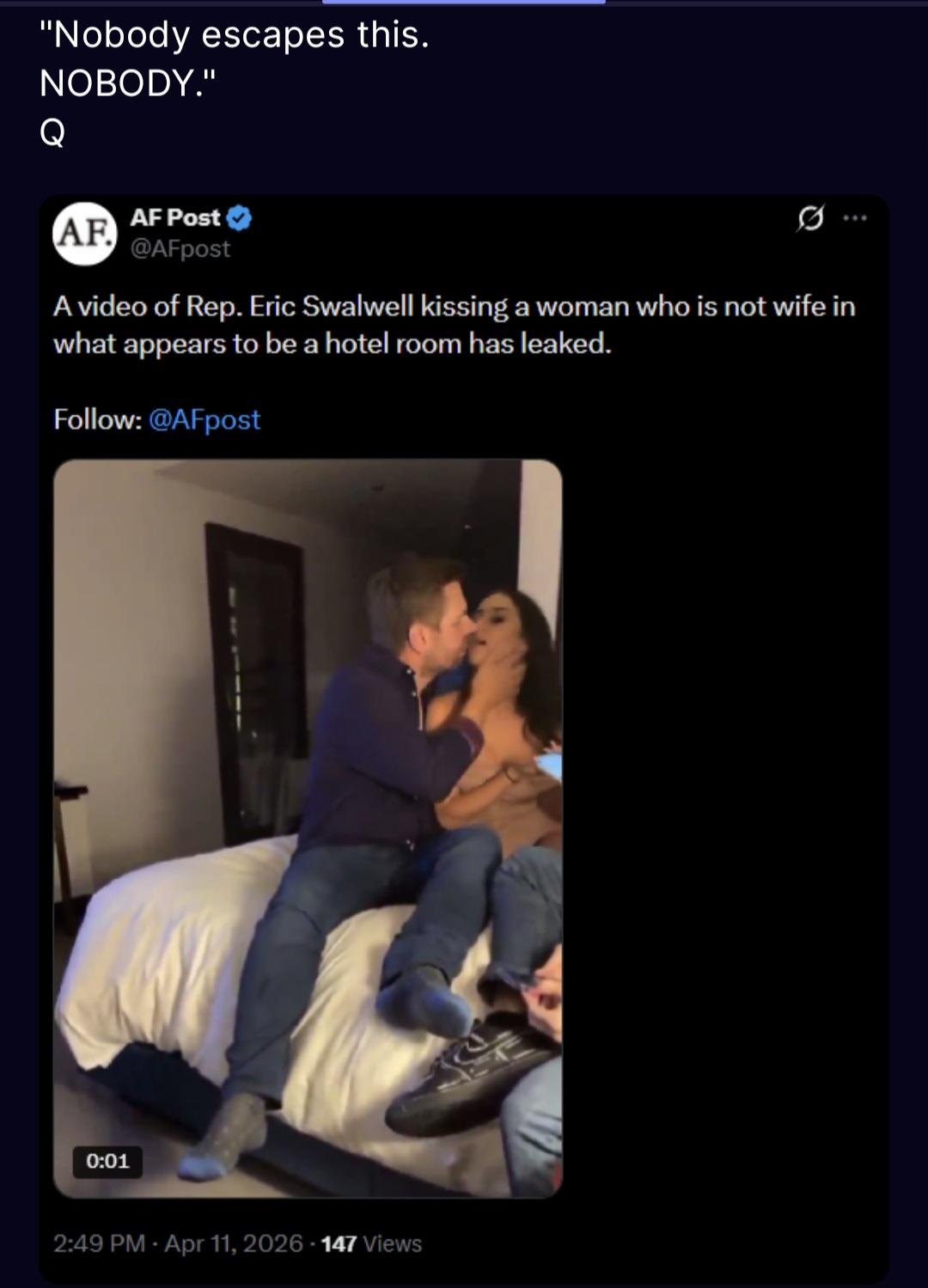Viewport: 928px width, 1288px height.
Task: Tap the Grok slashed-circle icon
Action: click(x=809, y=219)
